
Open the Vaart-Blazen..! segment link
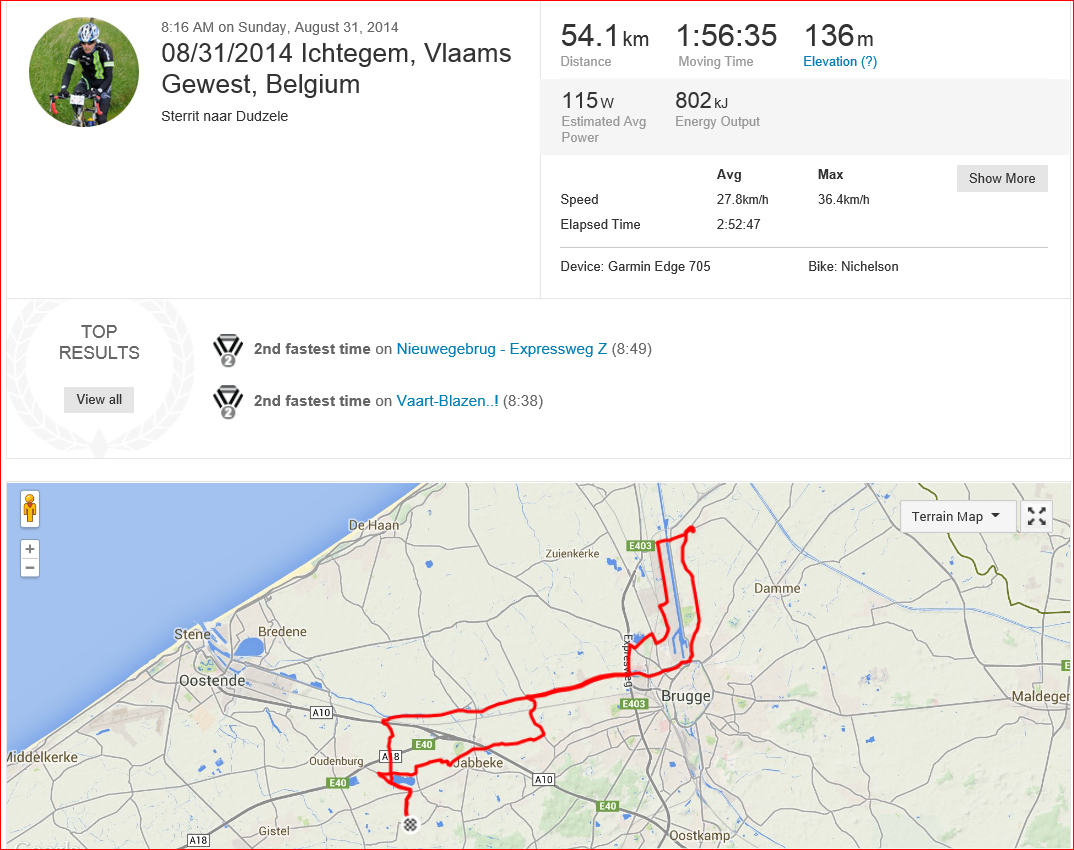click(x=447, y=401)
